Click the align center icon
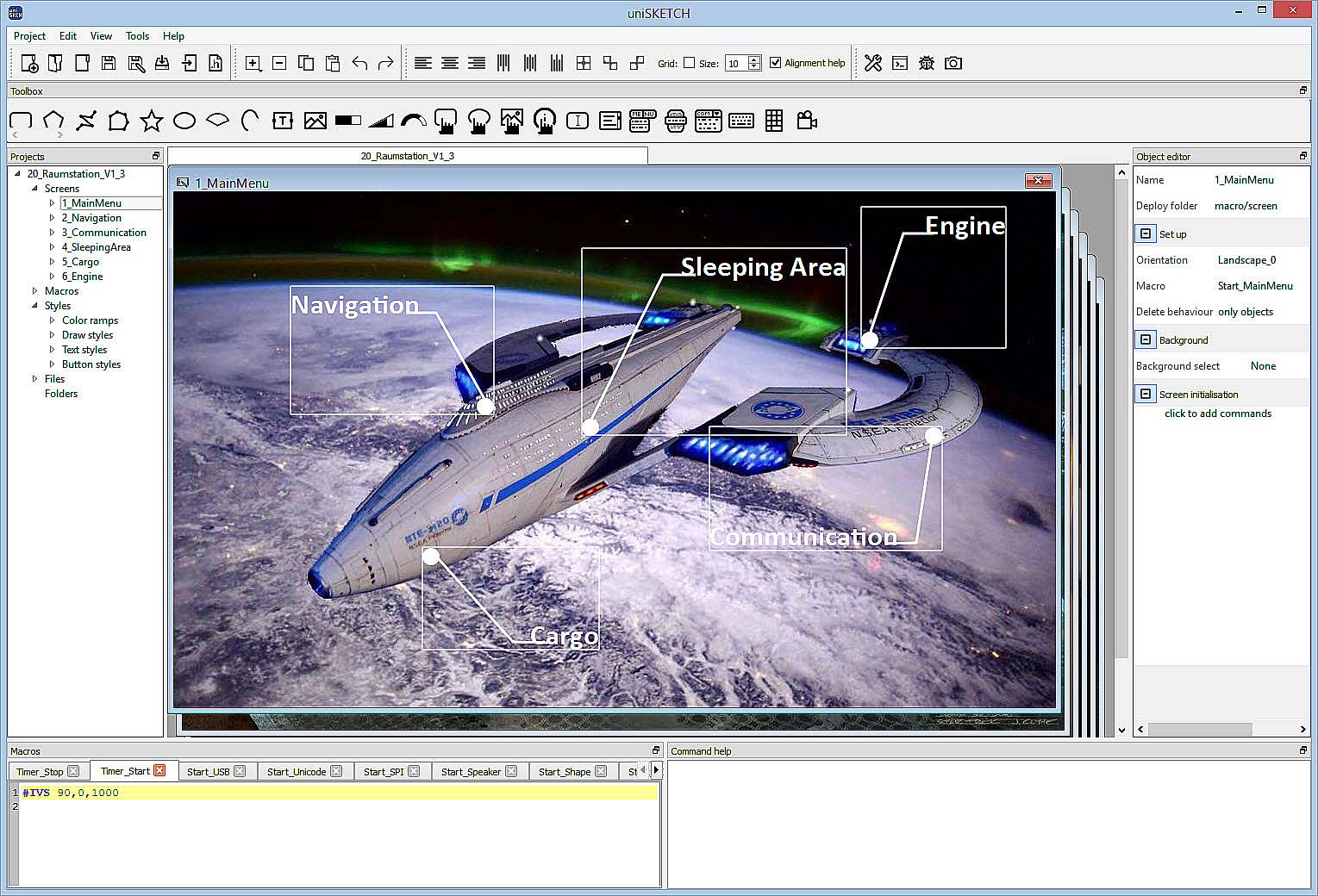This screenshot has height=896, width=1318. [x=449, y=63]
